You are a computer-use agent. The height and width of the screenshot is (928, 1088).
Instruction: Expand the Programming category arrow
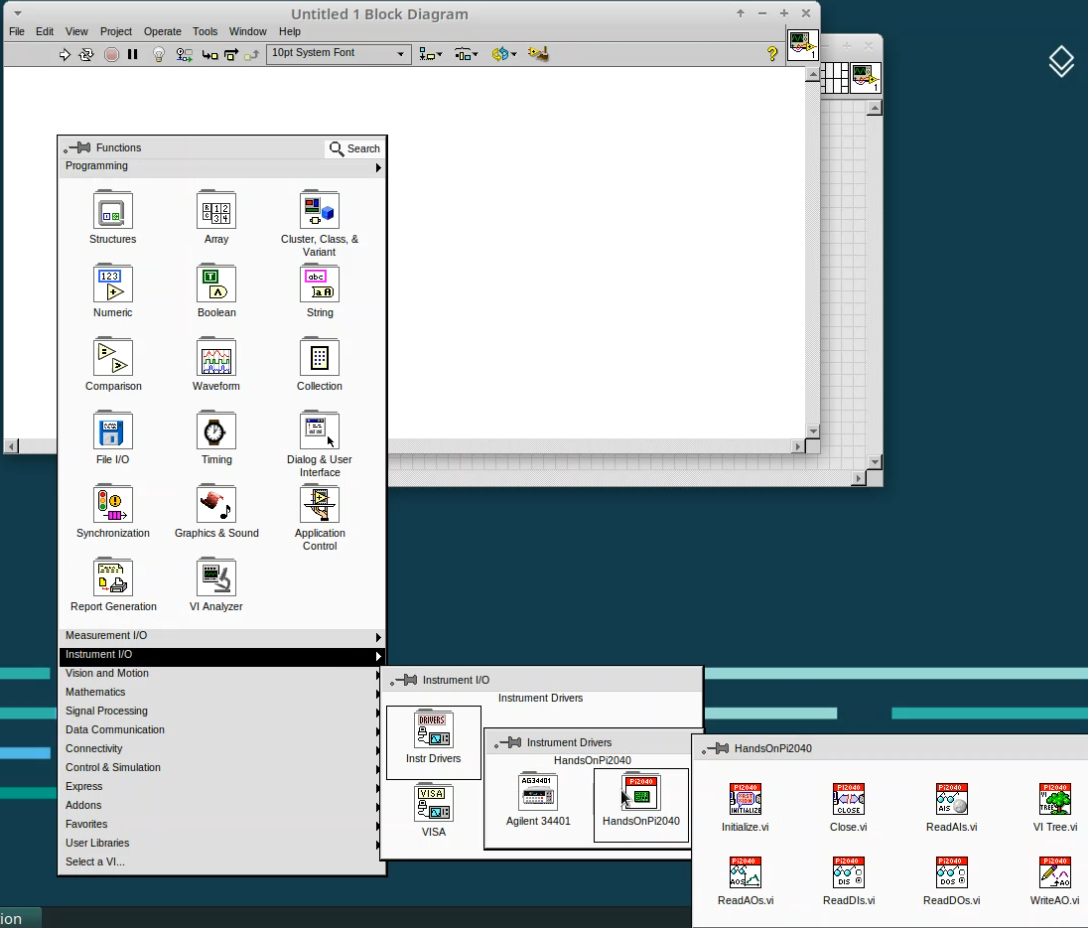tap(378, 167)
